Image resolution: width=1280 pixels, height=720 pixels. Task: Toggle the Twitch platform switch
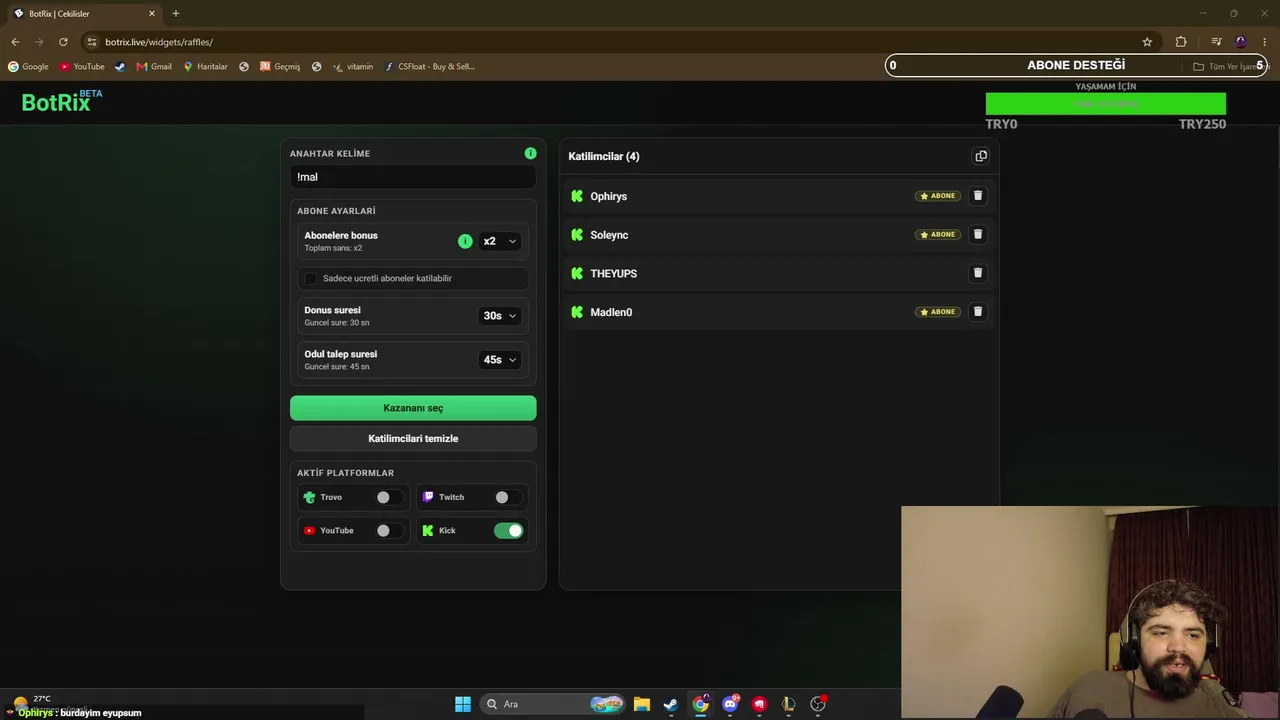coord(508,497)
